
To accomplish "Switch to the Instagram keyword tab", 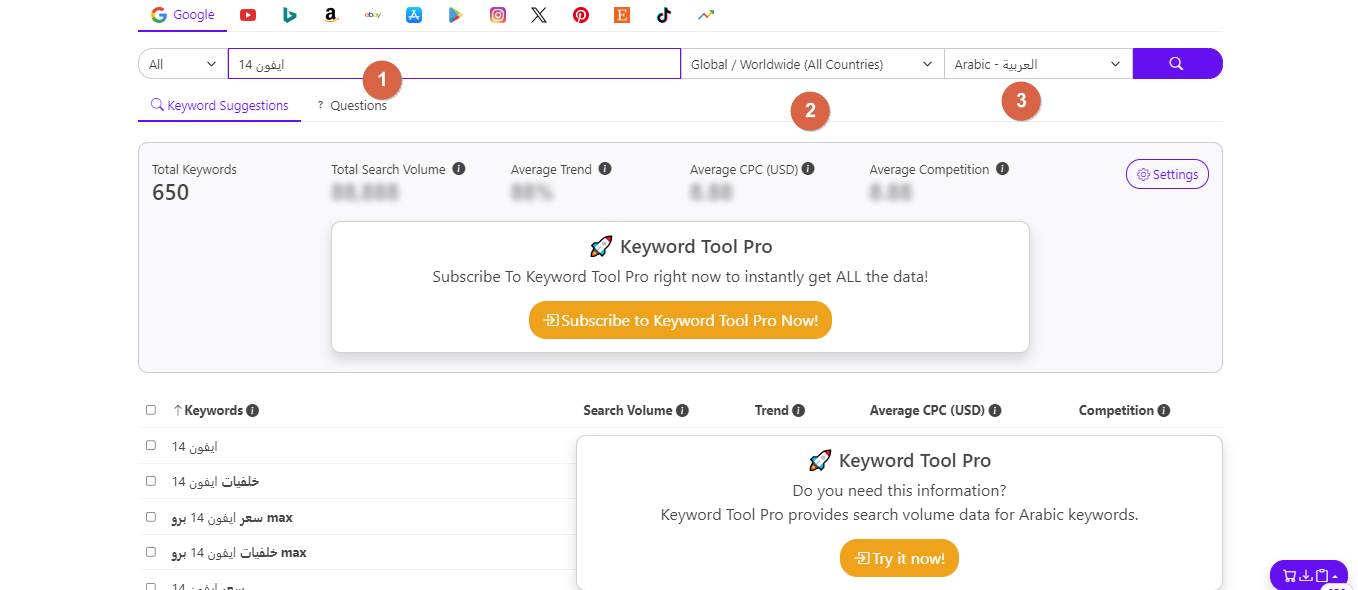I will coord(498,15).
